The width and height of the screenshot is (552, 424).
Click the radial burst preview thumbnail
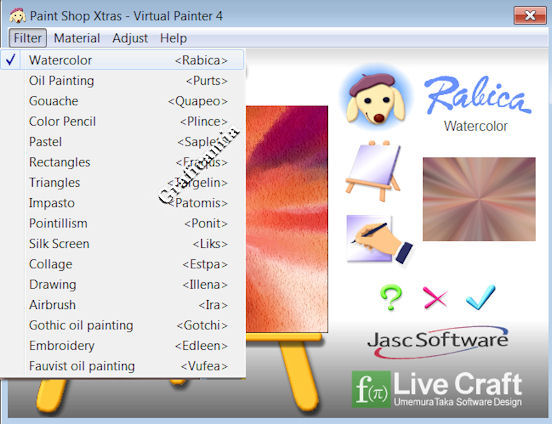479,199
